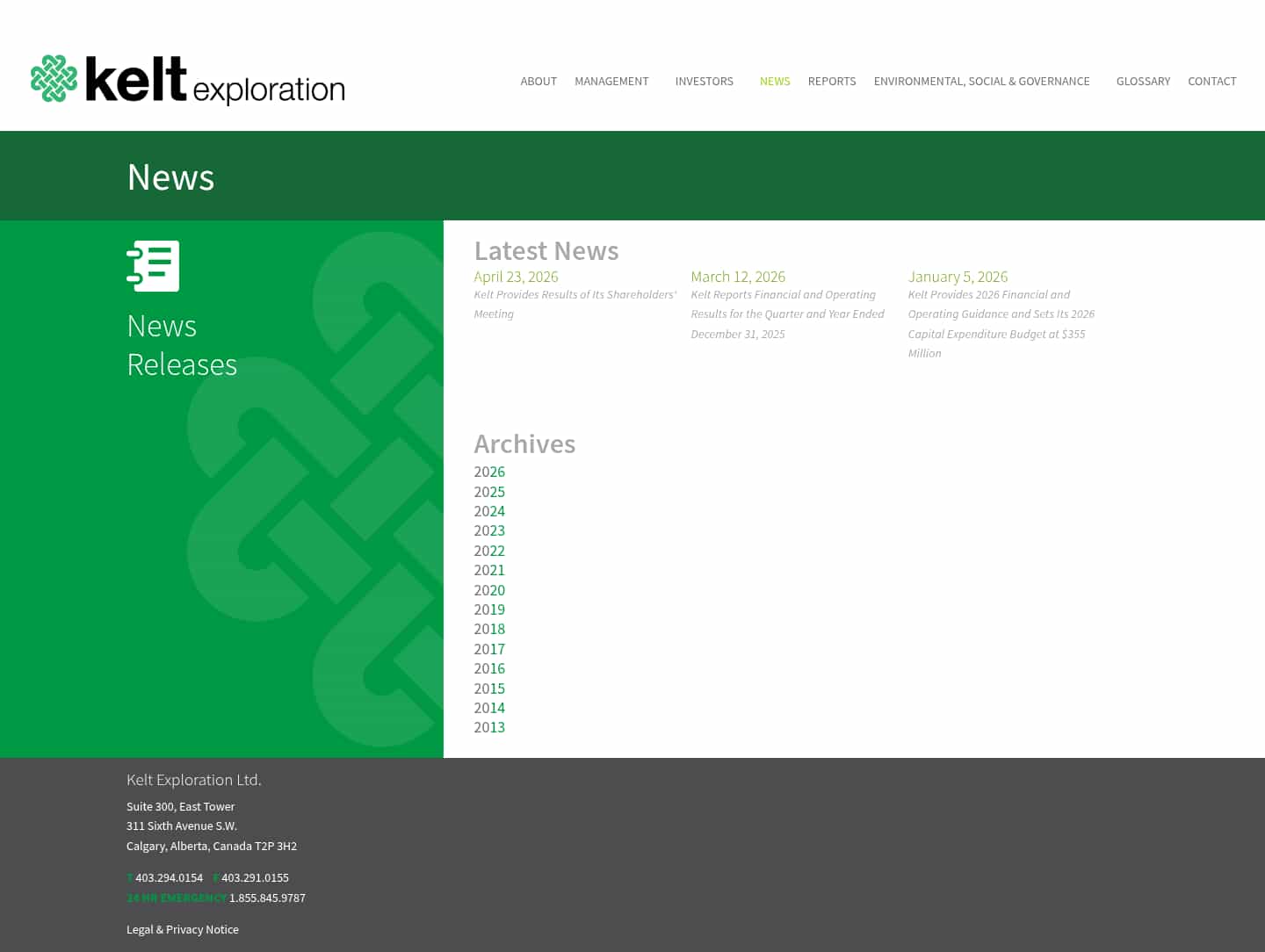View the 2017 news archive
Screen dimensions: 1265x952
[x=489, y=648]
